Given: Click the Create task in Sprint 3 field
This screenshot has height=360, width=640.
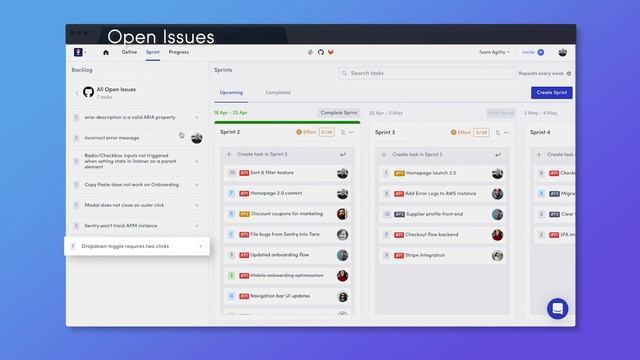Looking at the screenshot, I should tap(442, 155).
